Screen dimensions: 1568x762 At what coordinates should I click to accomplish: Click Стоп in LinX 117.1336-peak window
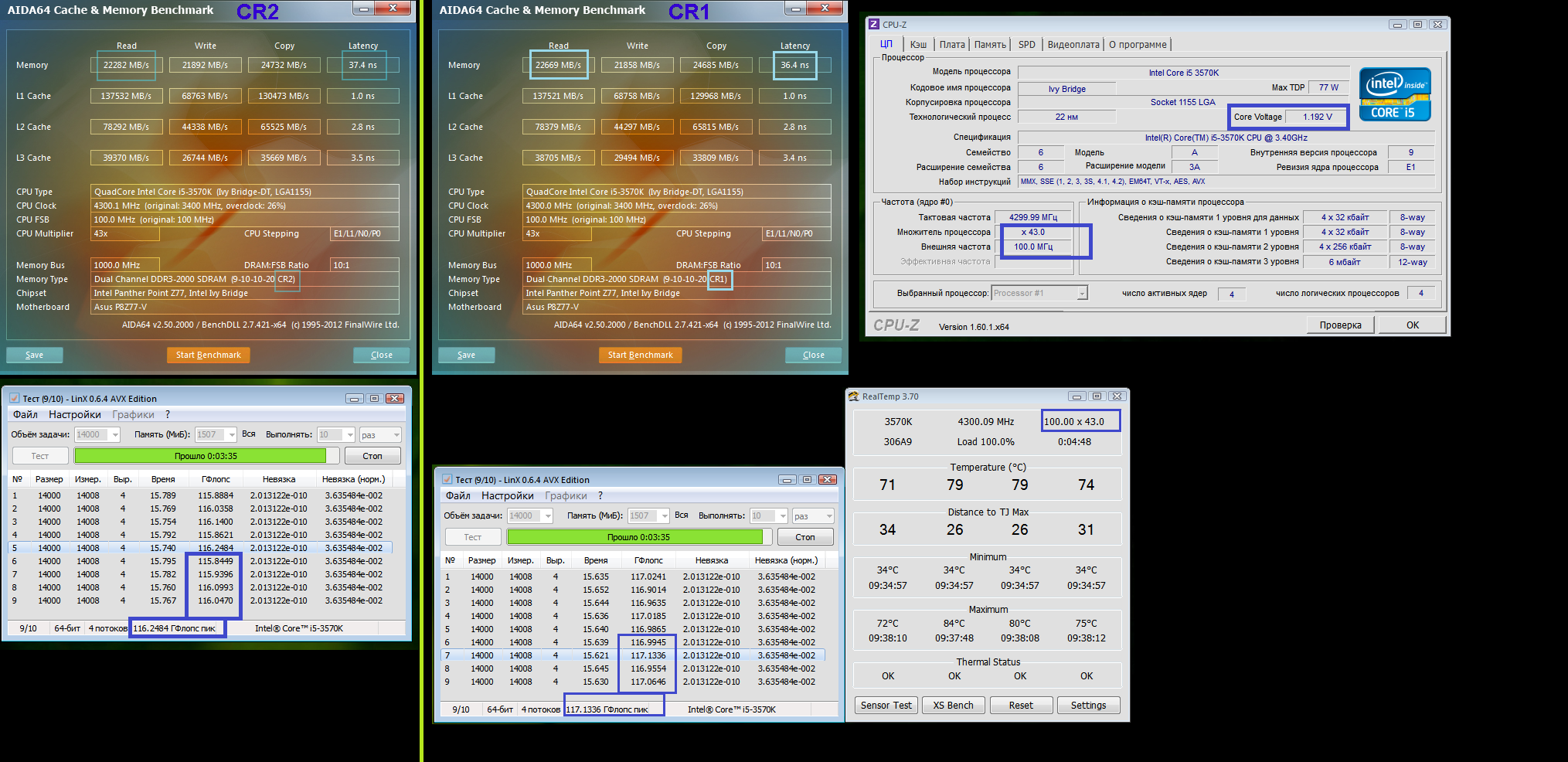coord(805,537)
